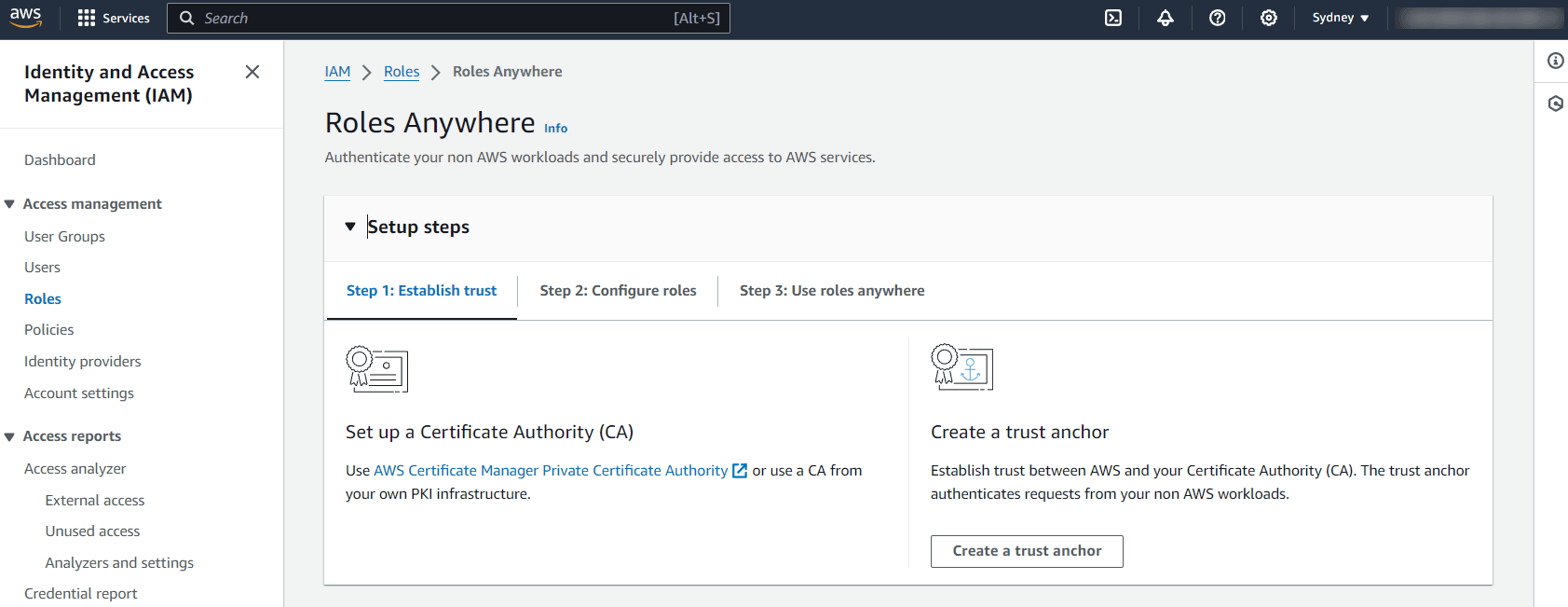Open AWS CloudShell terminal icon
This screenshot has height=607, width=1568.
pyautogui.click(x=1113, y=18)
